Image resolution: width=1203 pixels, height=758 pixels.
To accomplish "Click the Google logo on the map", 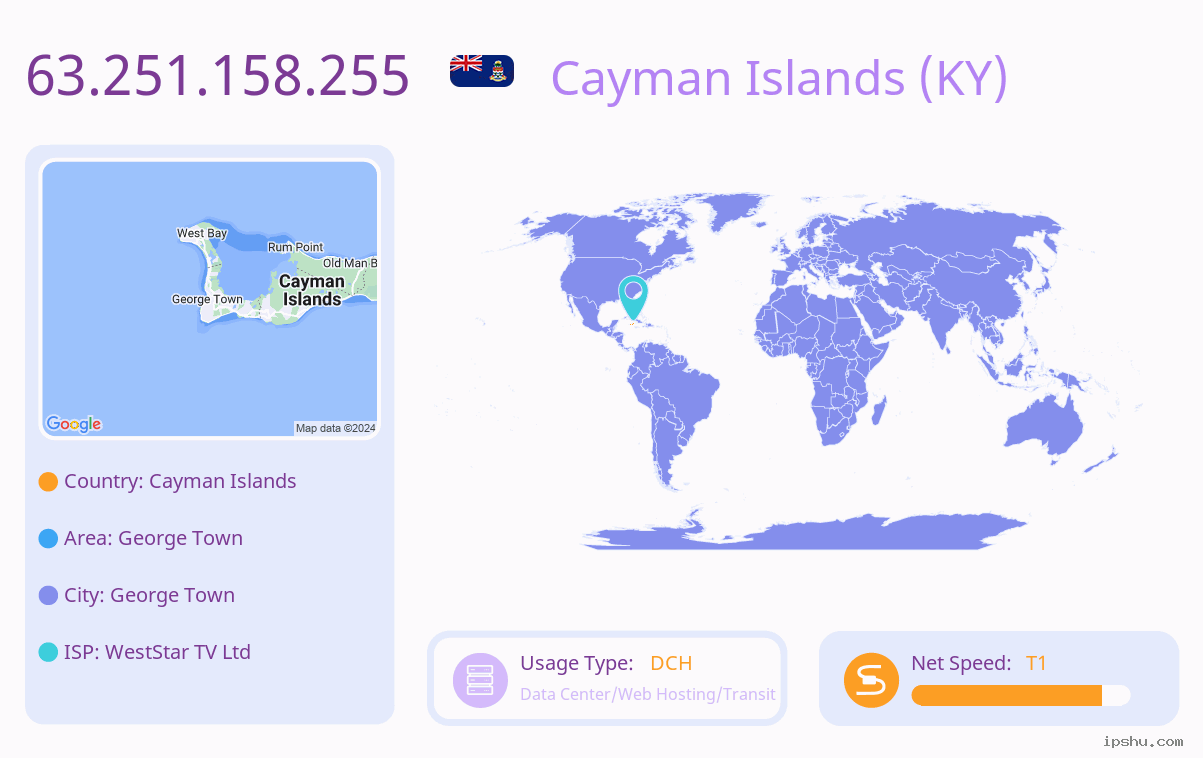I will 74,424.
